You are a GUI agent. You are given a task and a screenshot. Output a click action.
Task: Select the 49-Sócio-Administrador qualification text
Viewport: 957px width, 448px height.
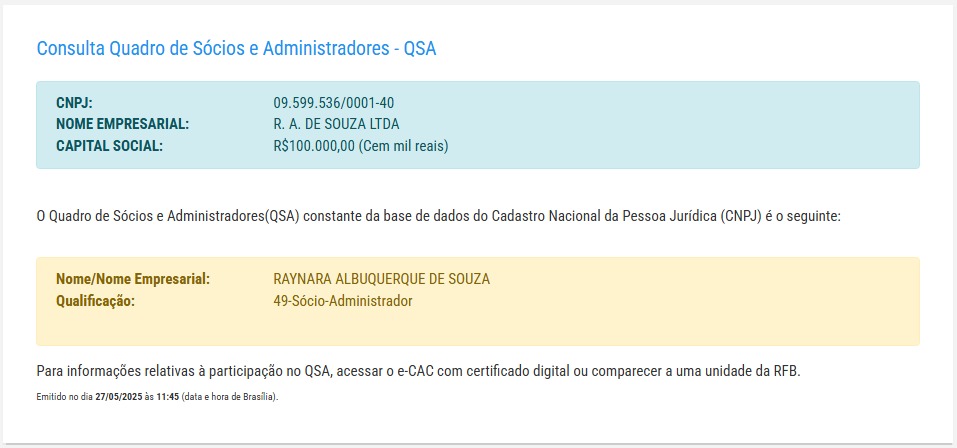343,300
